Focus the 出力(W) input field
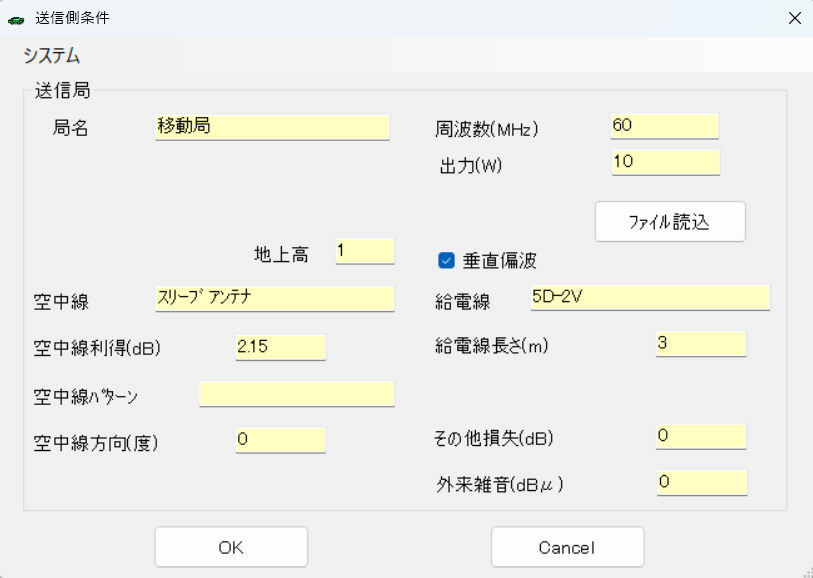813x578 pixels. tap(664, 162)
